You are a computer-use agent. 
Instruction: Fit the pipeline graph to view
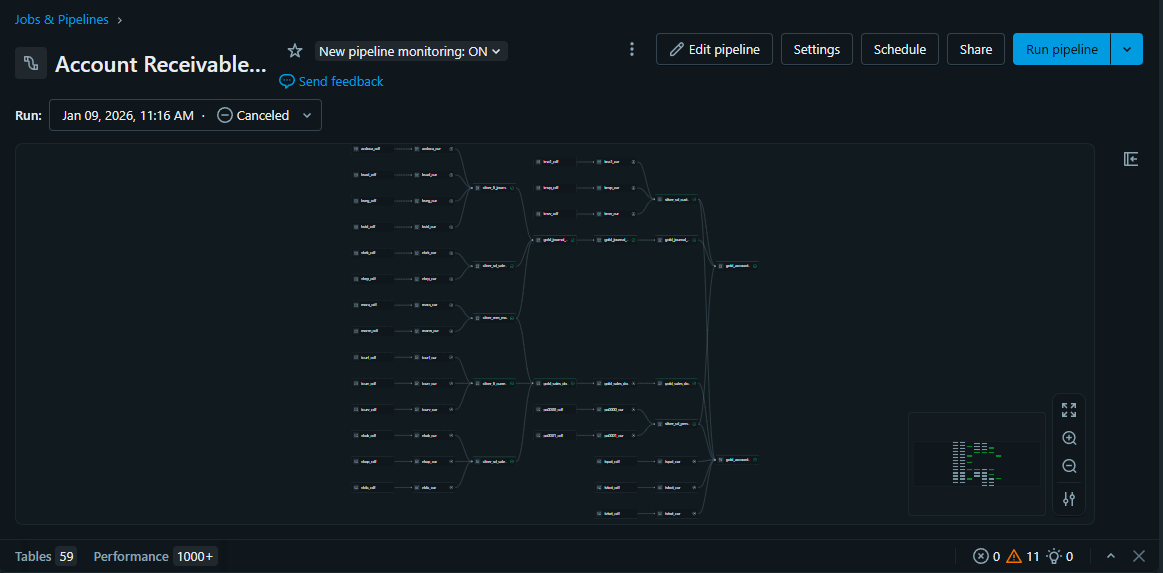tap(1069, 410)
